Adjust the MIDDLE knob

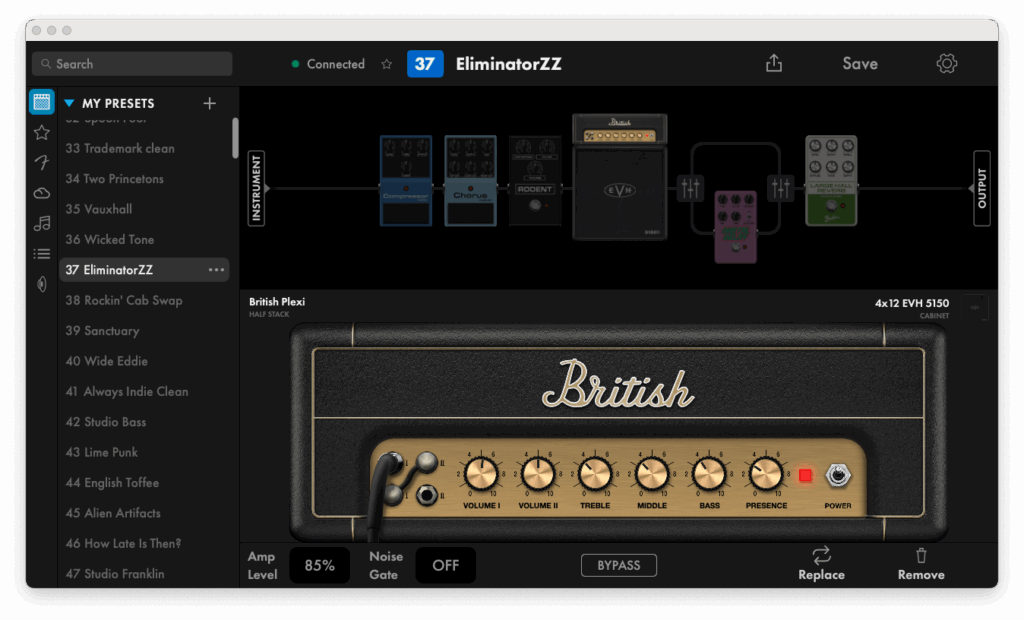(652, 474)
